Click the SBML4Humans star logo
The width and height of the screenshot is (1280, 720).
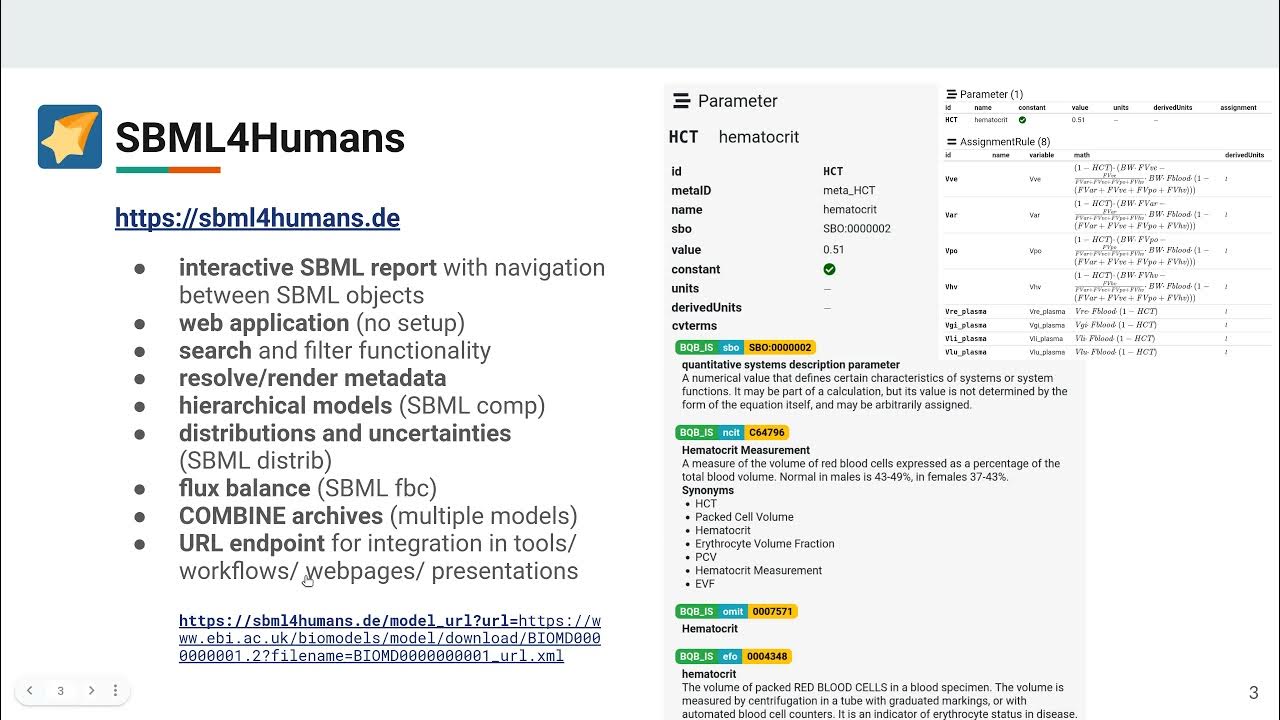point(70,137)
